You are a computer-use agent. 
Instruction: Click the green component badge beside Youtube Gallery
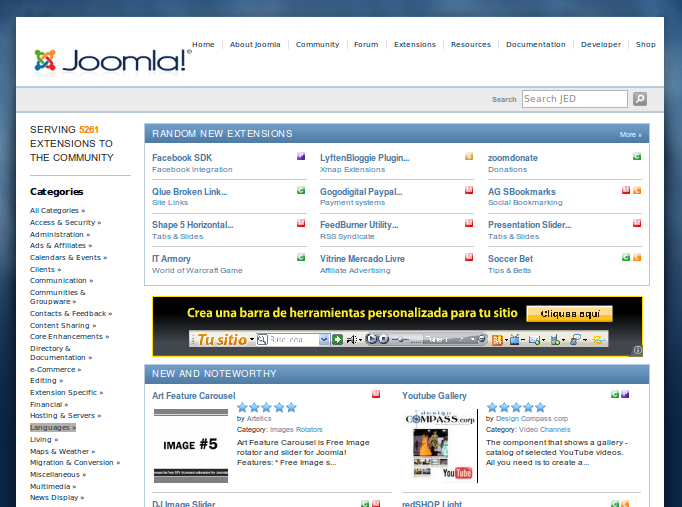point(615,394)
